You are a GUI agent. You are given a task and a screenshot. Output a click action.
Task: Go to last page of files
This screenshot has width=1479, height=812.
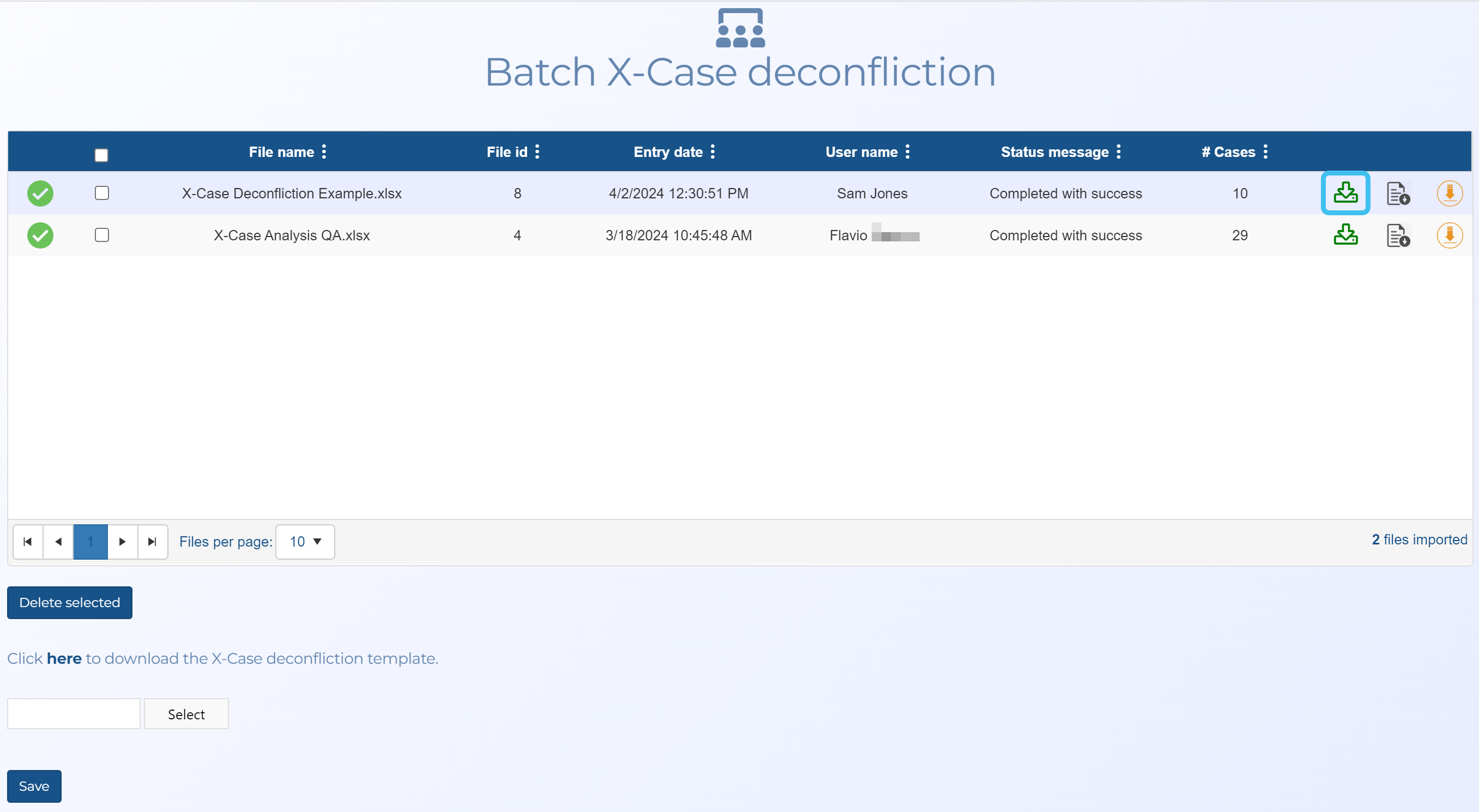(152, 542)
